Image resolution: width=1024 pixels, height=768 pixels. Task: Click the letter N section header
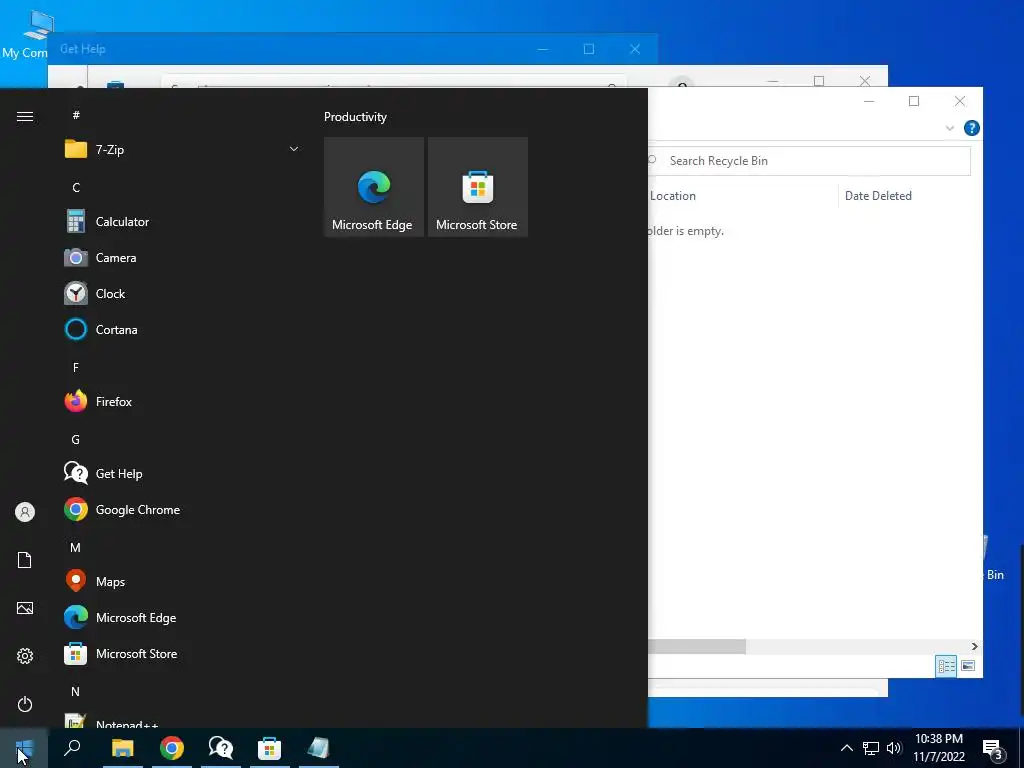click(x=76, y=691)
